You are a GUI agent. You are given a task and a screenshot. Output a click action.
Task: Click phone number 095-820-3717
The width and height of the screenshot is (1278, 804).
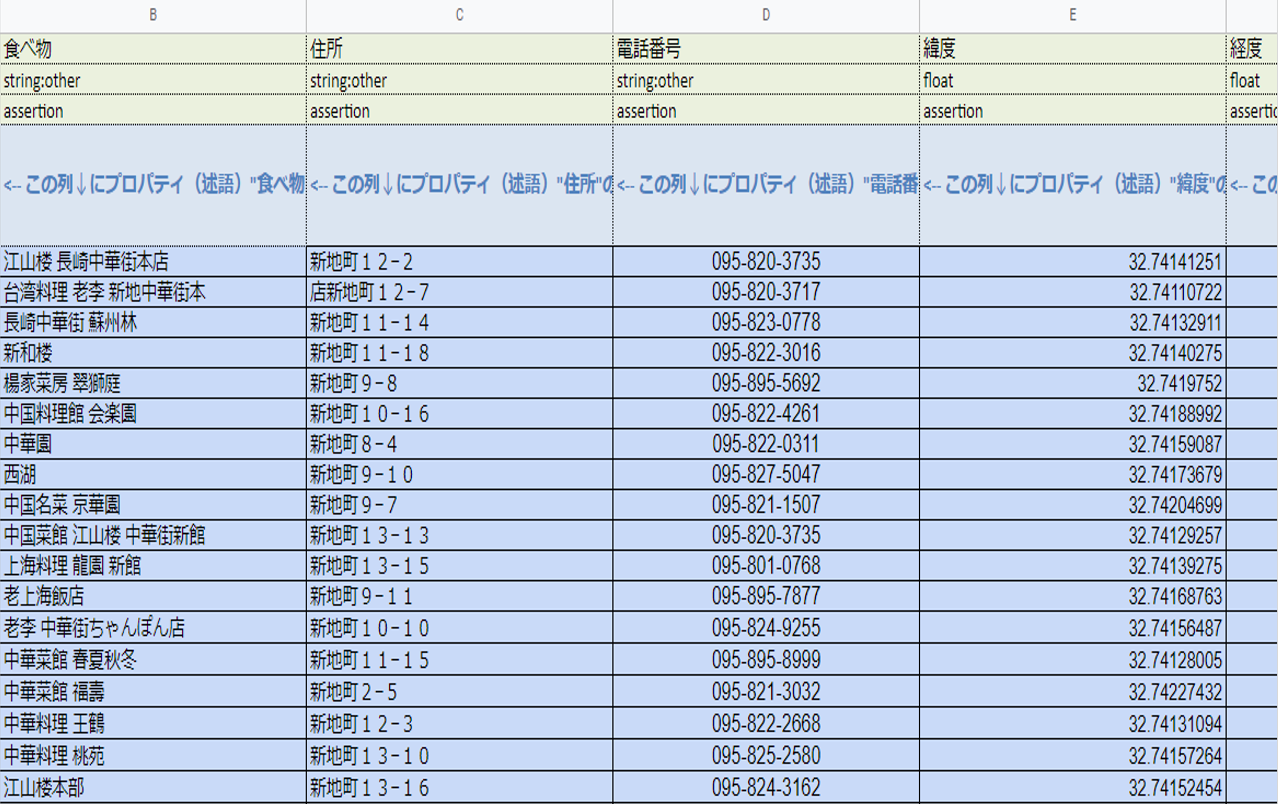point(766,292)
